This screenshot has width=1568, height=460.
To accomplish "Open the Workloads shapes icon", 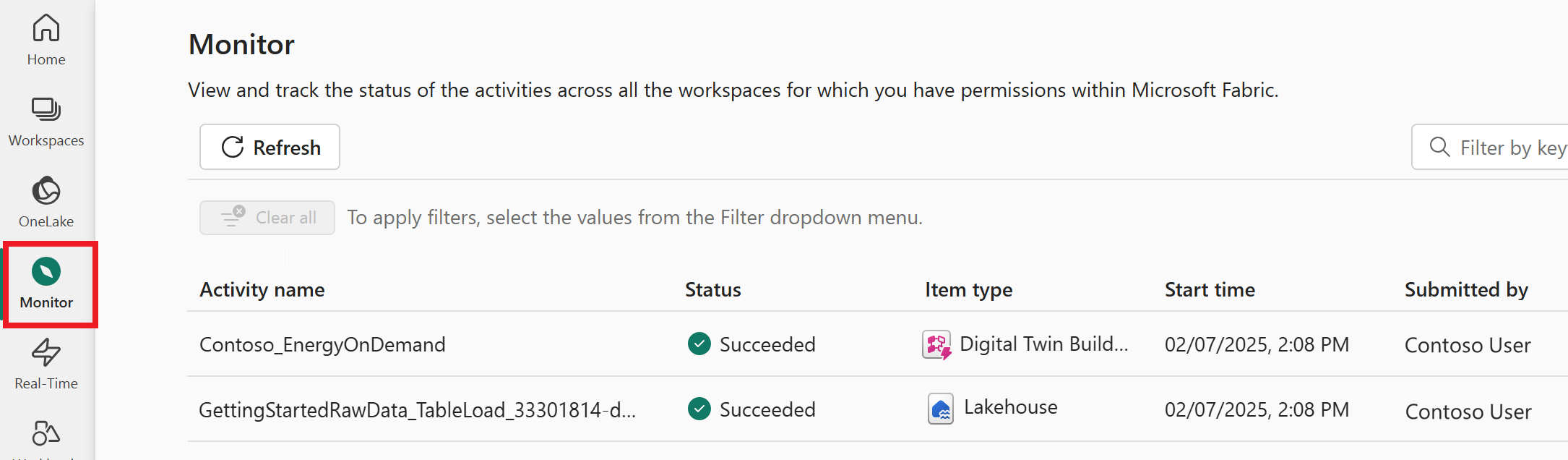I will 46,433.
